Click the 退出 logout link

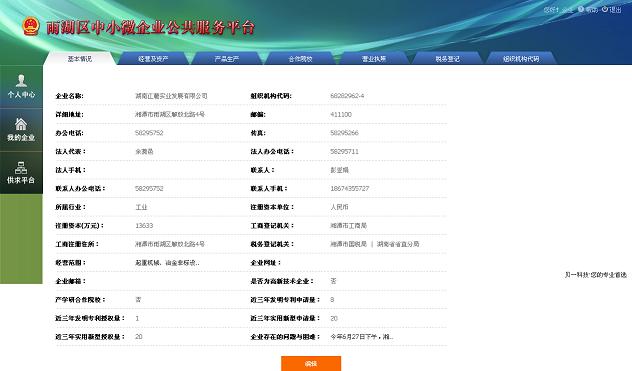click(x=615, y=9)
